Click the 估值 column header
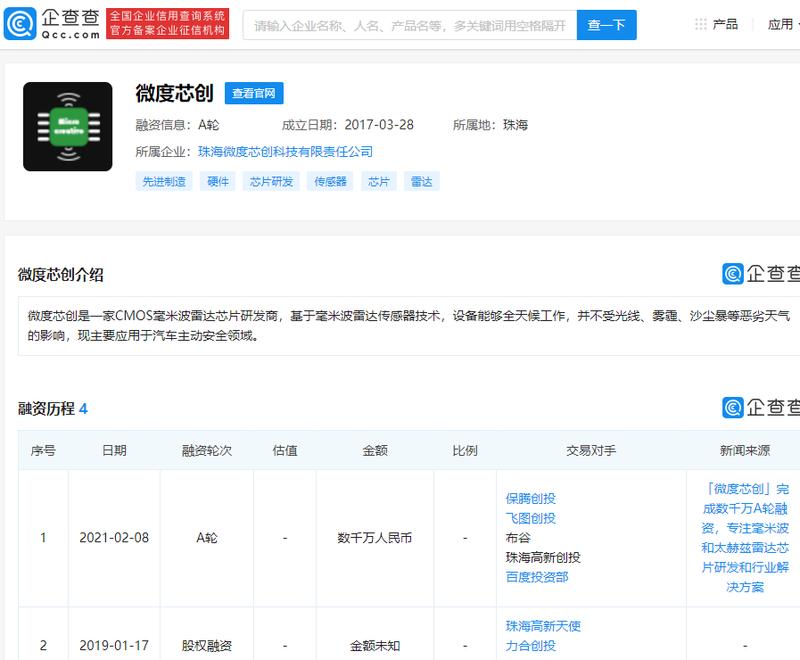 point(285,450)
